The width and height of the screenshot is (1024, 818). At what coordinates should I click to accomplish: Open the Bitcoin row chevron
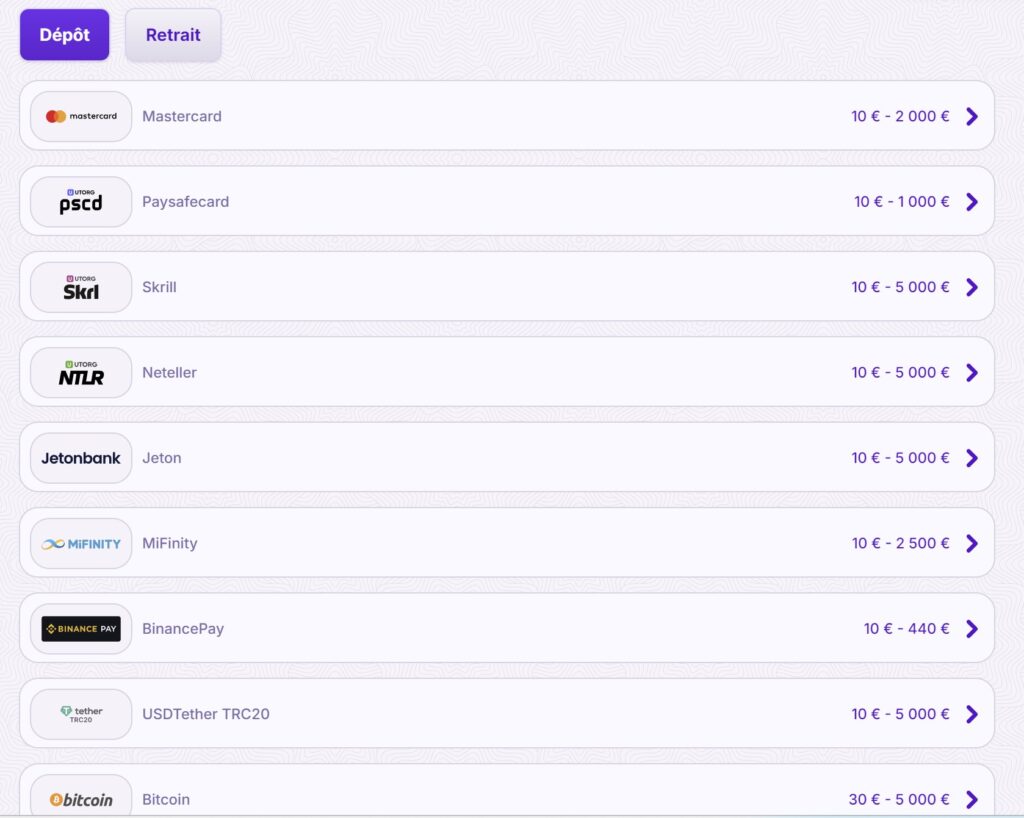(972, 800)
